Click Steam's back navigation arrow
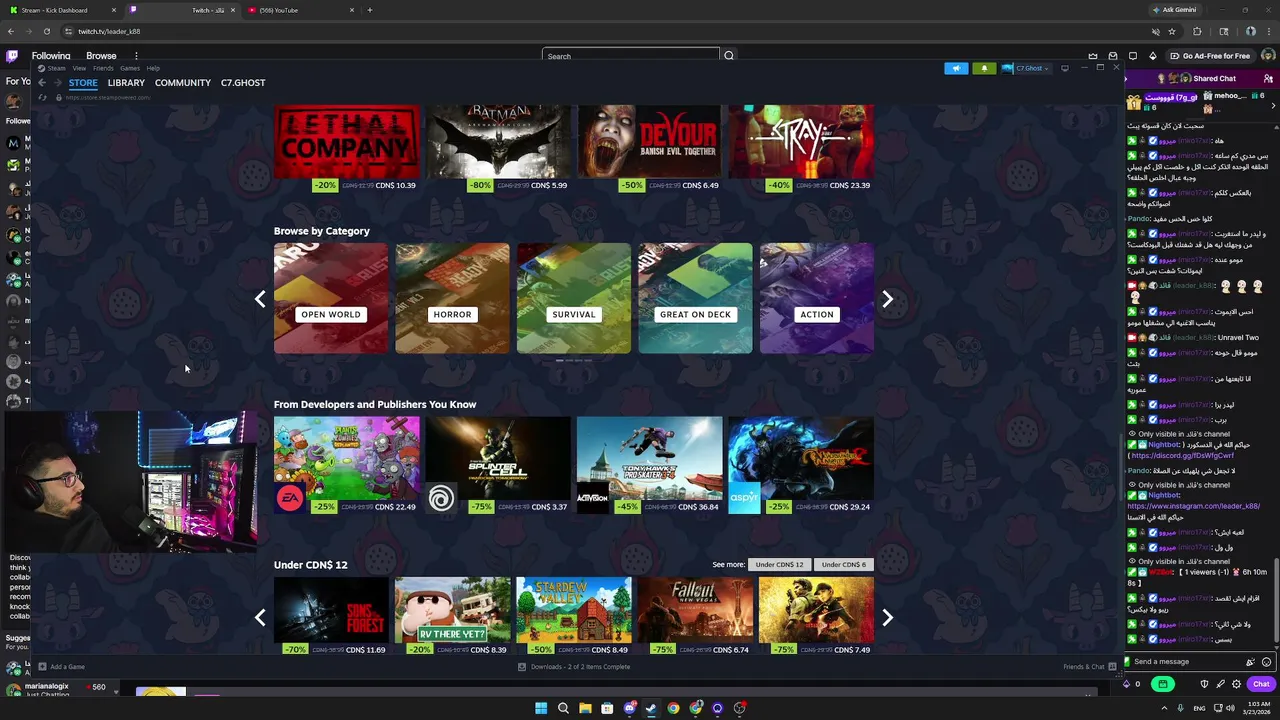 pyautogui.click(x=42, y=83)
